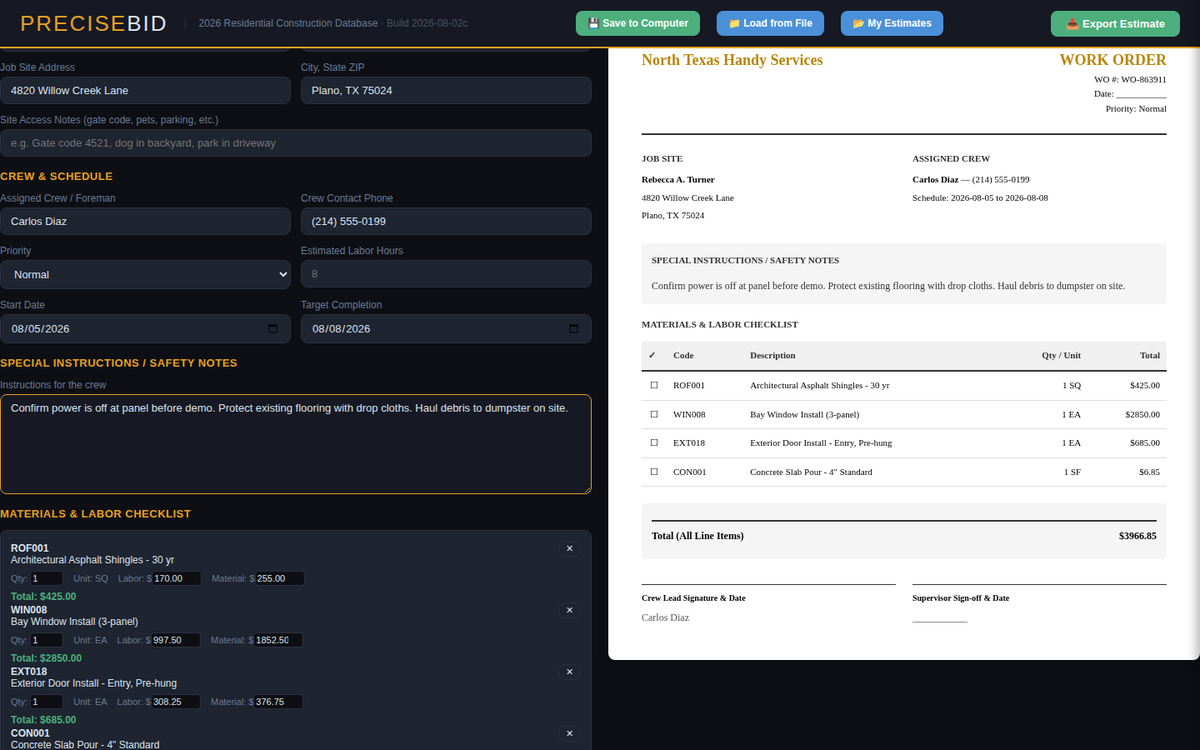
Task: Click WIN008 quantity field
Action: [x=47, y=640]
